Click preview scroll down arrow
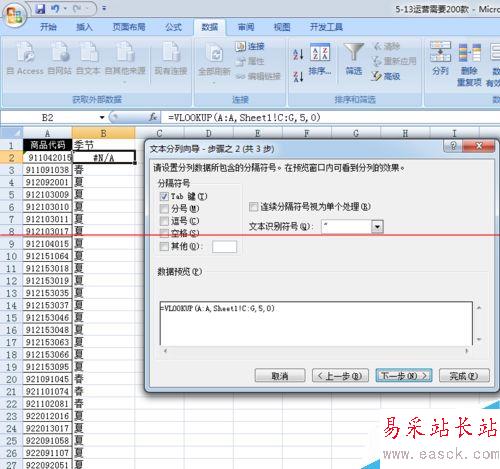This screenshot has width=500, height=469. click(x=479, y=339)
